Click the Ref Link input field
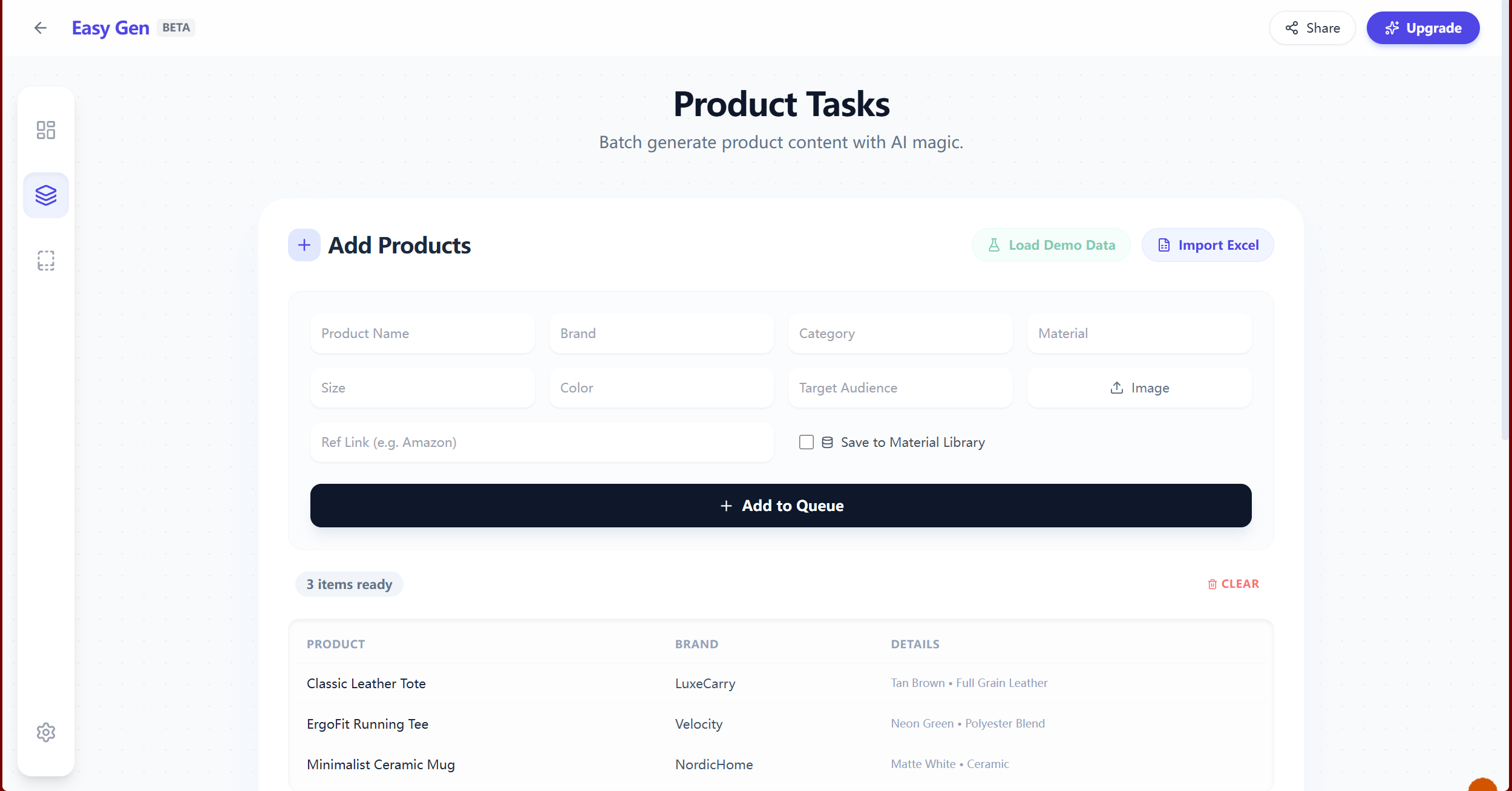The image size is (1512, 791). 542,442
